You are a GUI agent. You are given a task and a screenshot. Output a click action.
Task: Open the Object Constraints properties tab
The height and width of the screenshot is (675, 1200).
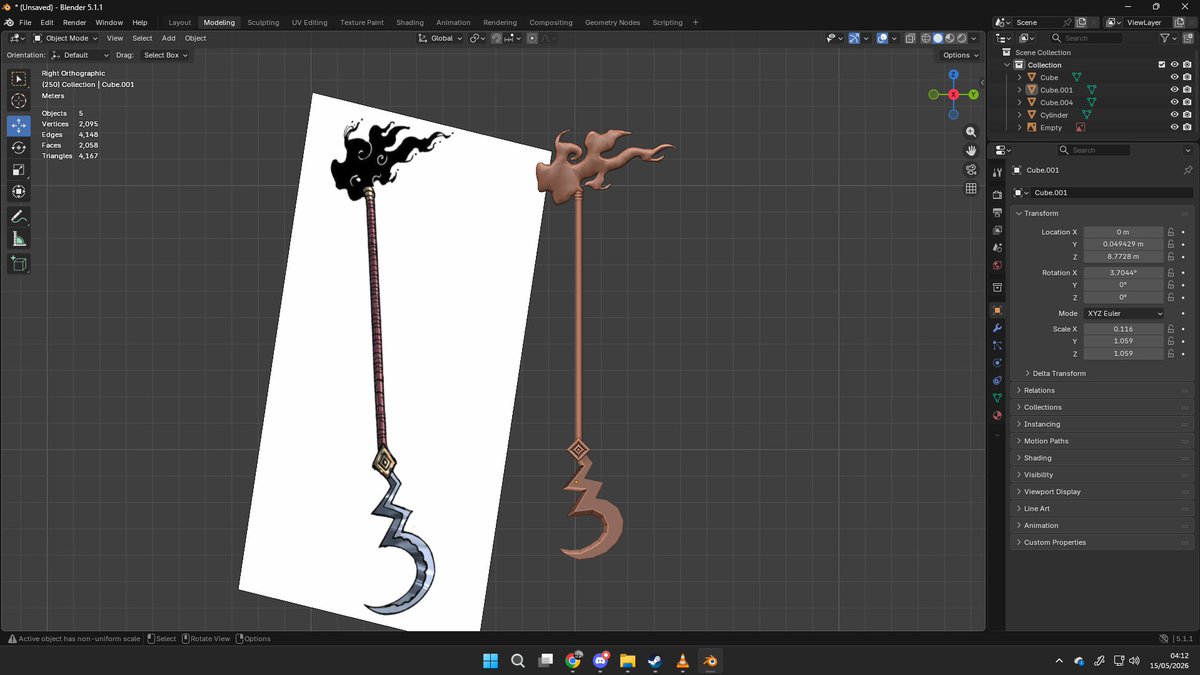997,380
